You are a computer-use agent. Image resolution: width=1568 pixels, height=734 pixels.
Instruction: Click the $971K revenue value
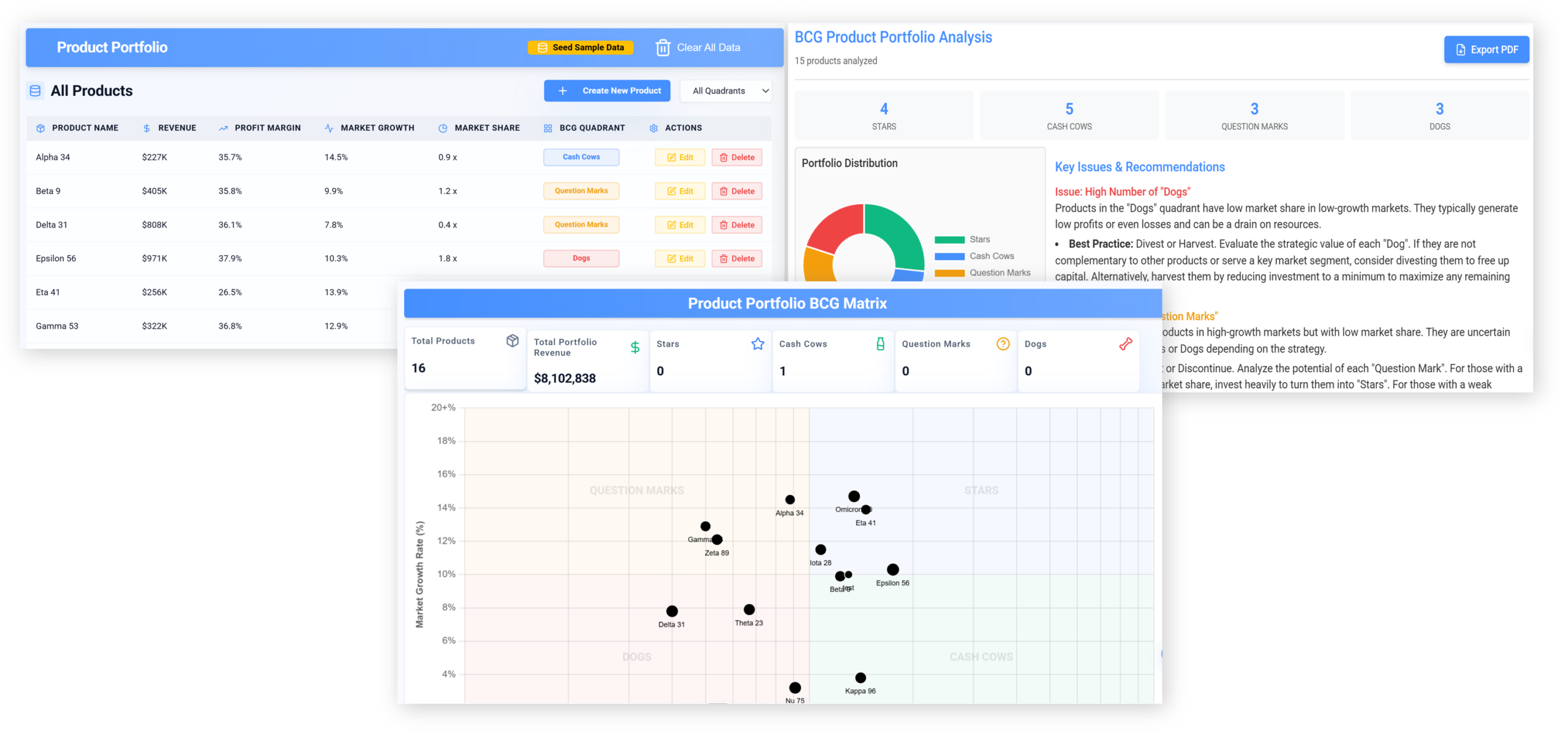click(154, 259)
